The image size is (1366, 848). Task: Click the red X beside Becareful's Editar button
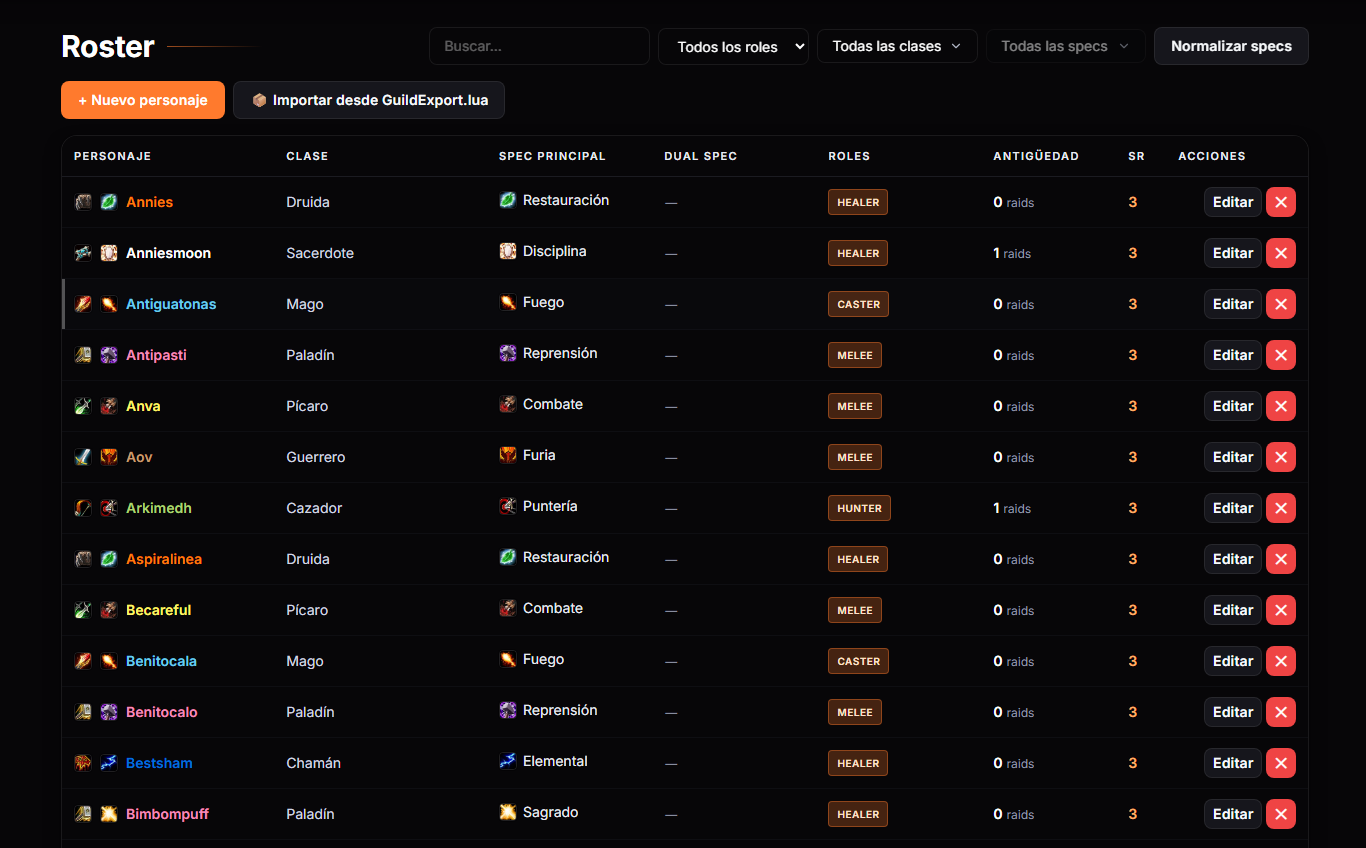[x=1281, y=610]
